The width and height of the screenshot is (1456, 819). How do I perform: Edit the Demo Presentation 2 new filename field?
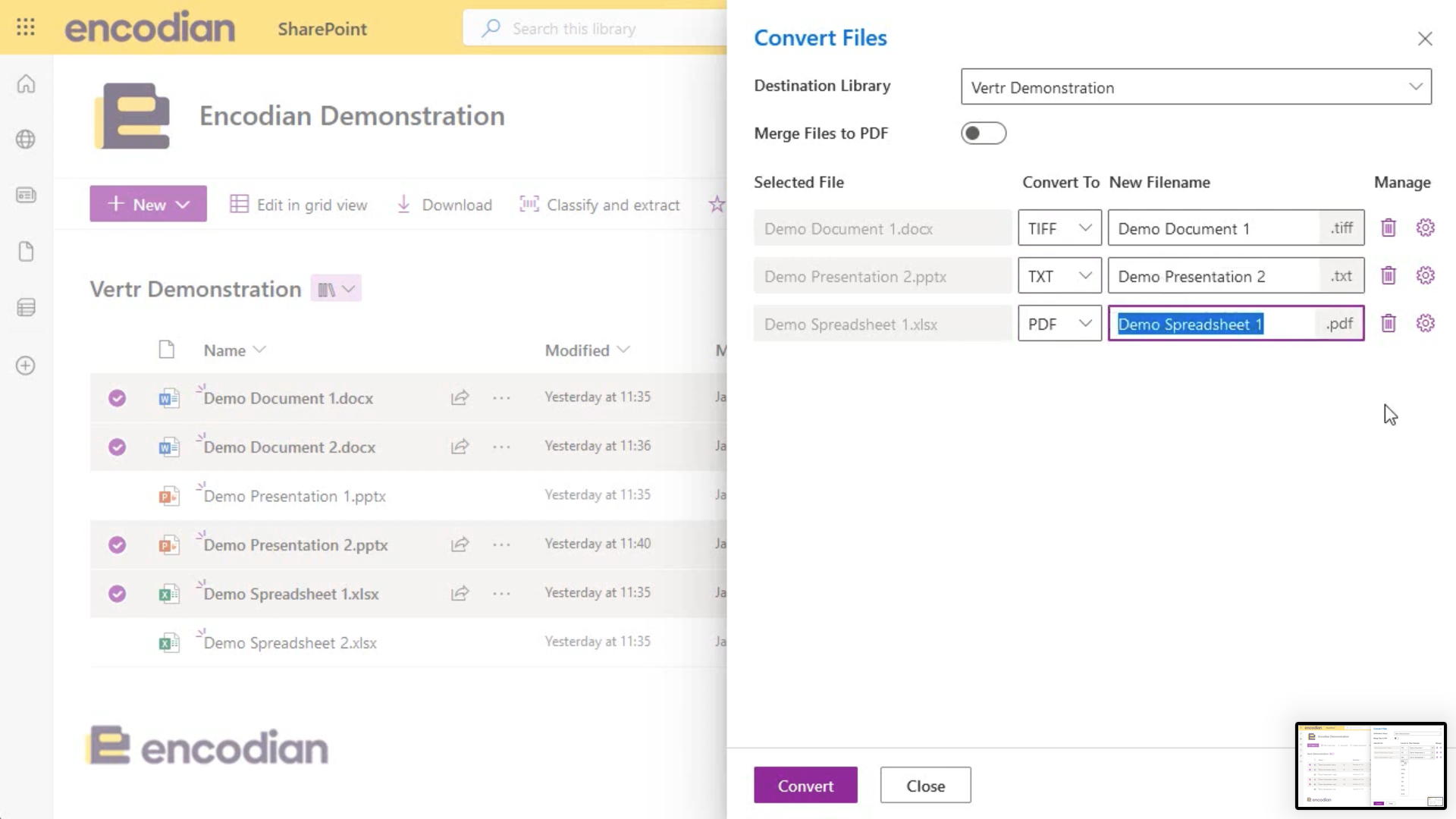(x=1214, y=276)
